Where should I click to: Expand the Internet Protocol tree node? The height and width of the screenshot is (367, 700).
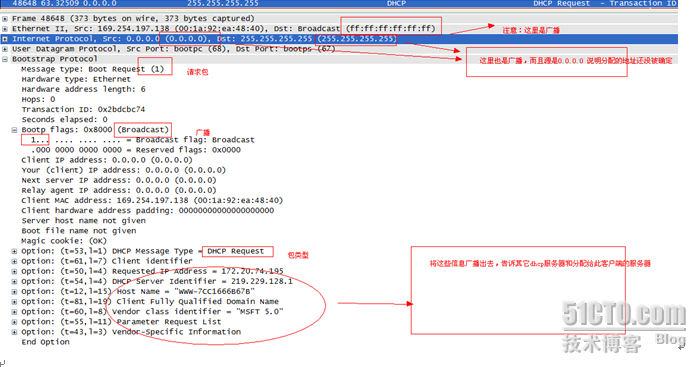[5, 39]
